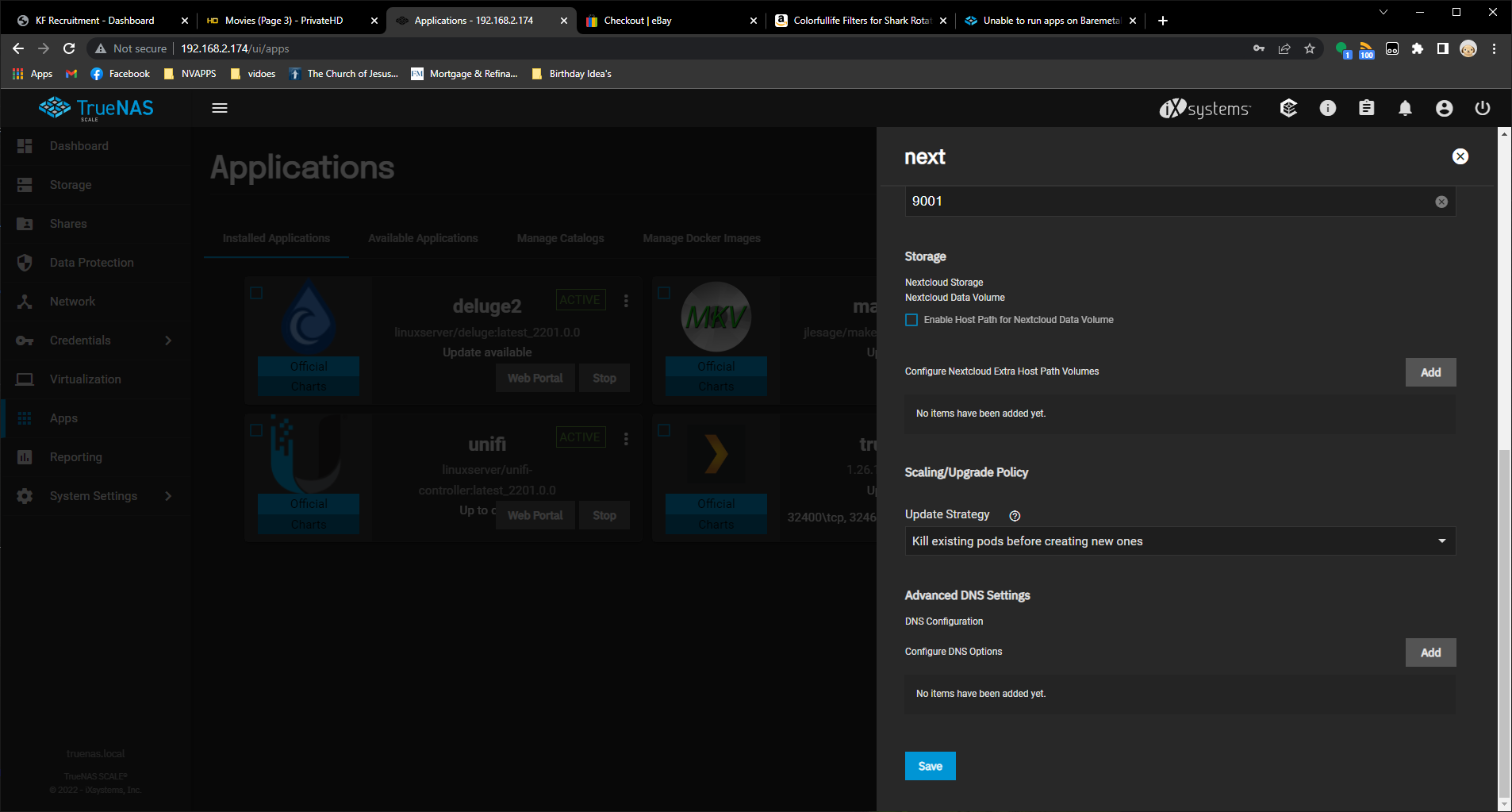Image resolution: width=1512 pixels, height=812 pixels.
Task: Click the Shares sidebar icon
Action: 25,224
